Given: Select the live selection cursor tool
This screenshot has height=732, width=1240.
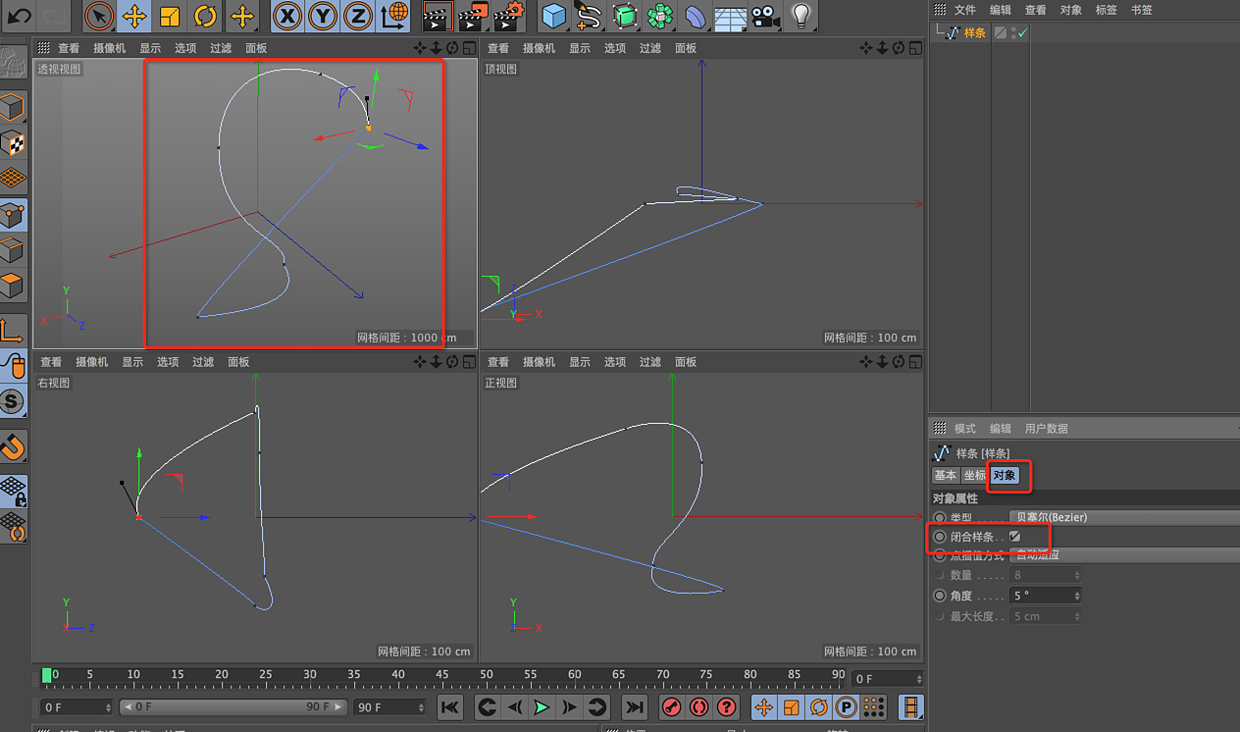Looking at the screenshot, I should [x=98, y=15].
